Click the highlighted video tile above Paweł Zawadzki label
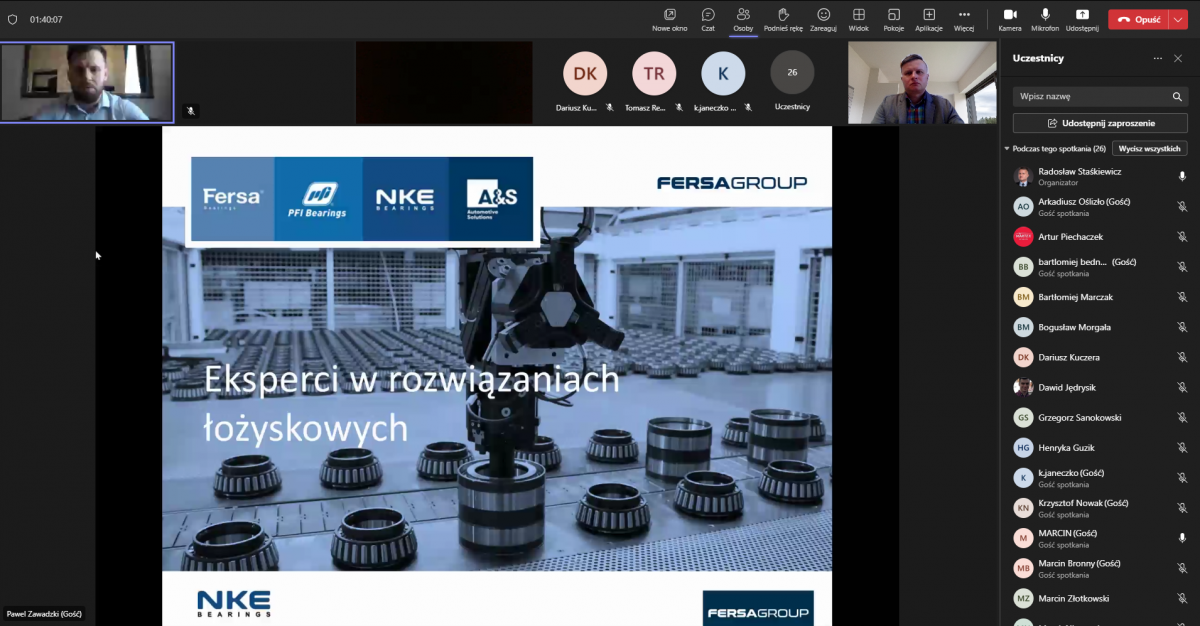 click(87, 82)
